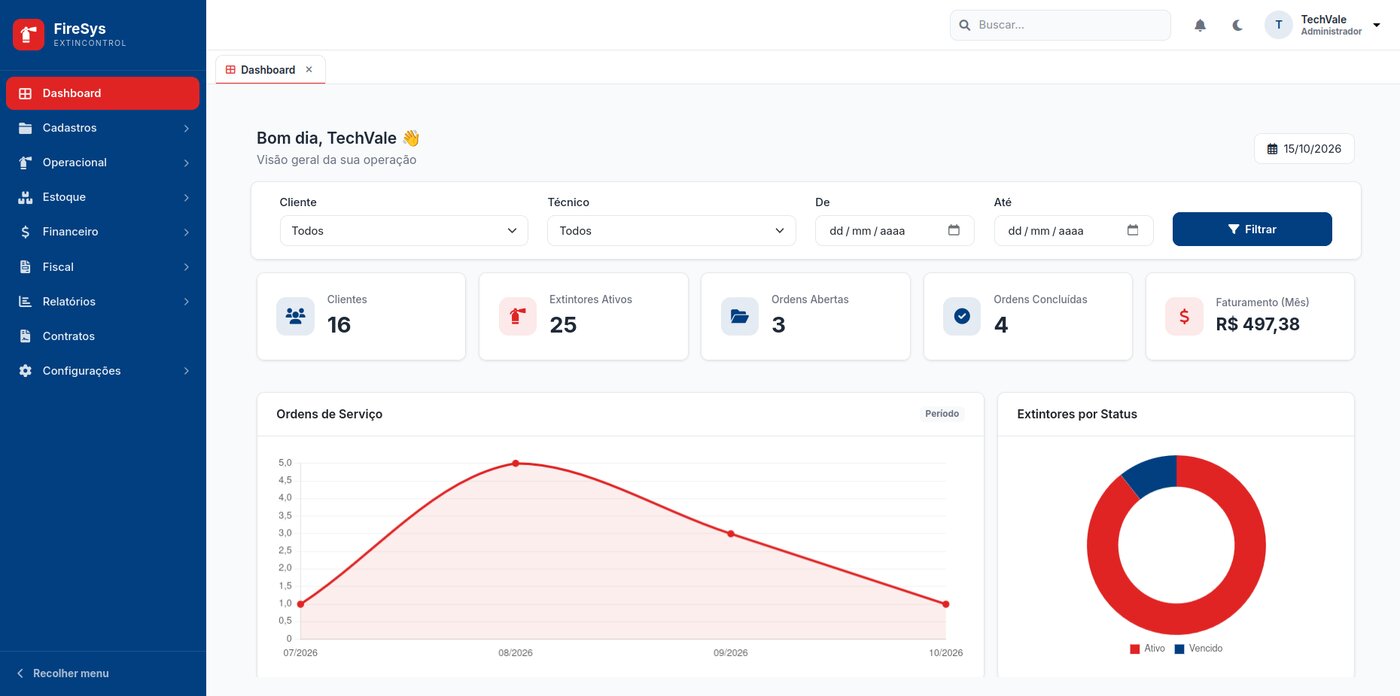Open calendar picker in Até field
The width and height of the screenshot is (1400, 696).
coord(1133,230)
